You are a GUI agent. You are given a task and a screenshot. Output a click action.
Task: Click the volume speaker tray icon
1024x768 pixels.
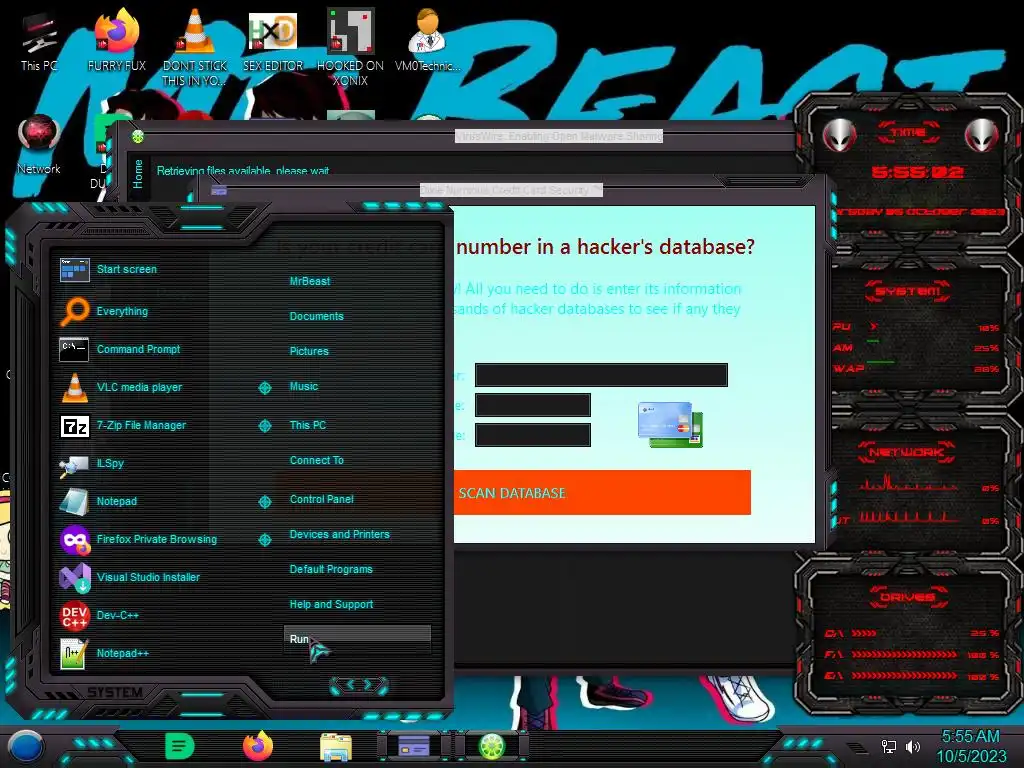(x=913, y=746)
